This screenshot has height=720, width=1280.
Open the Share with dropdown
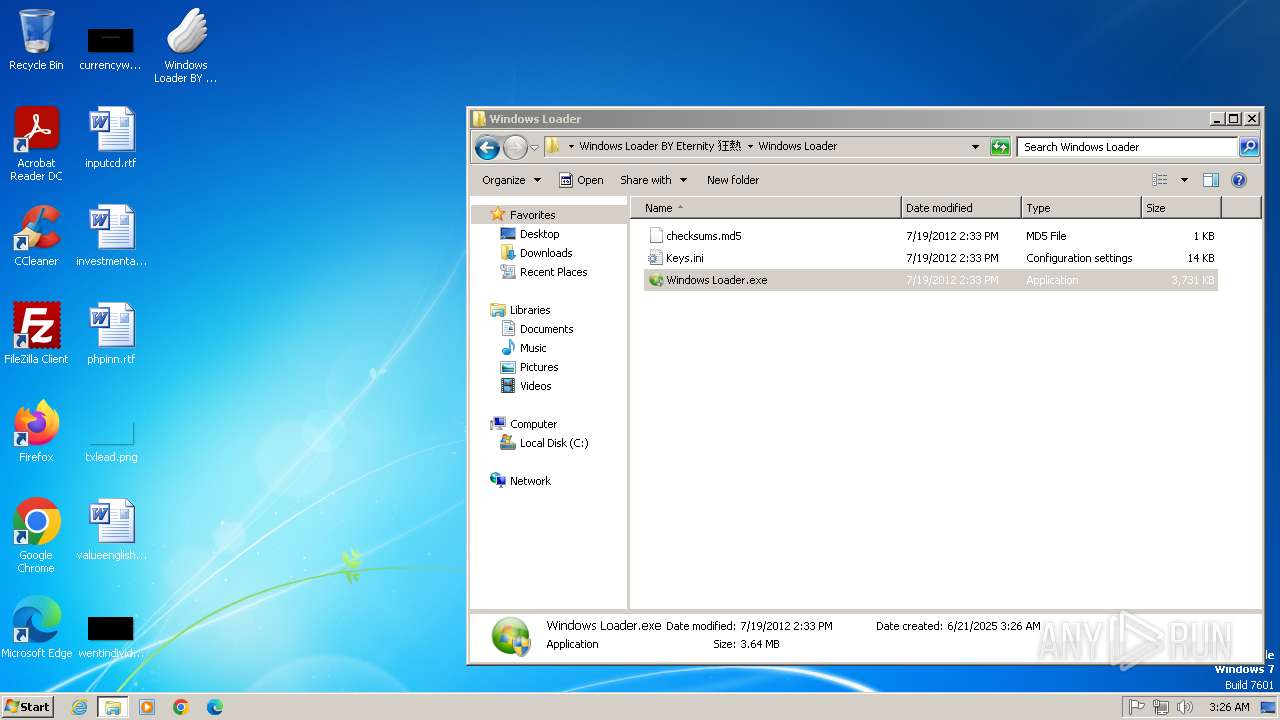653,180
